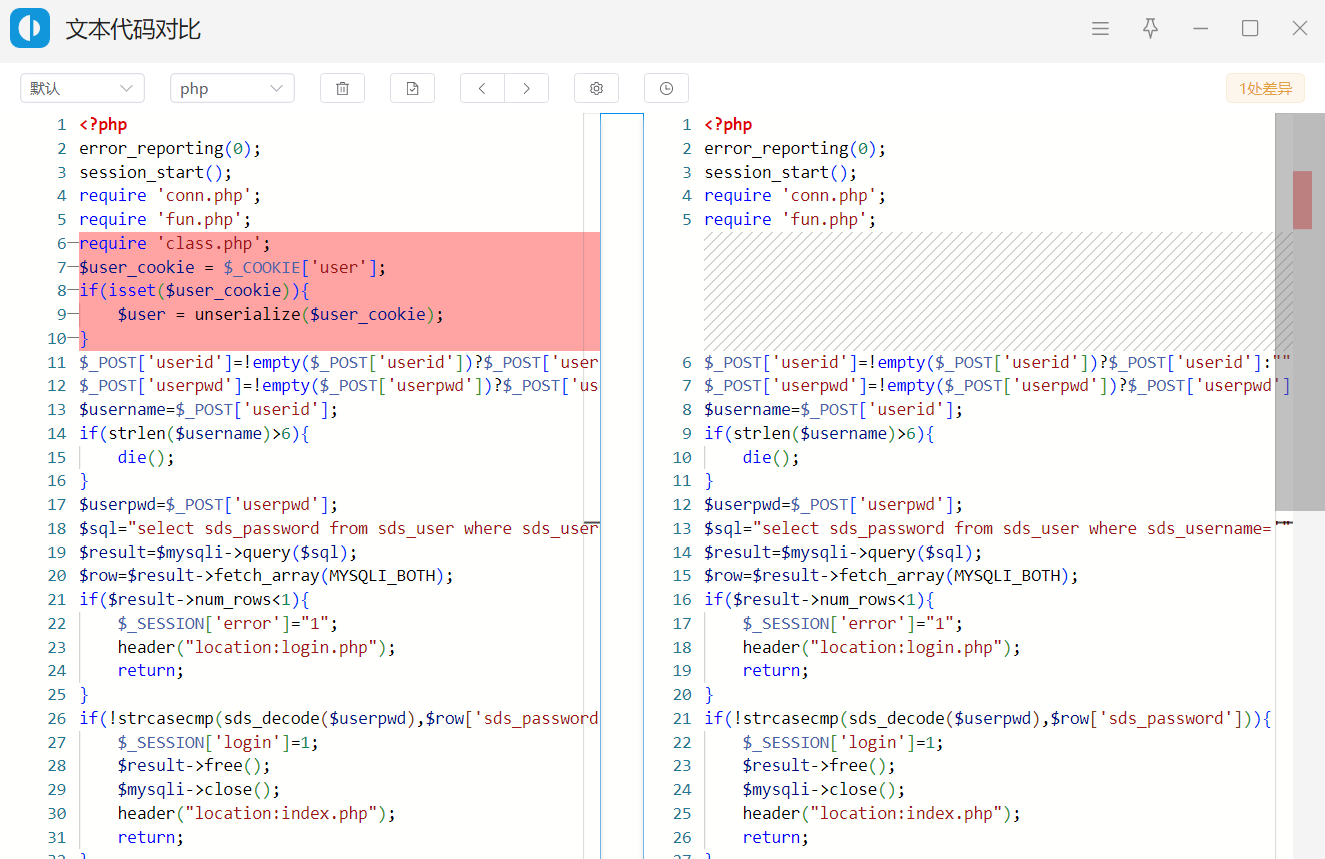Click the file export icon button
This screenshot has width=1325, height=859.
tap(412, 88)
